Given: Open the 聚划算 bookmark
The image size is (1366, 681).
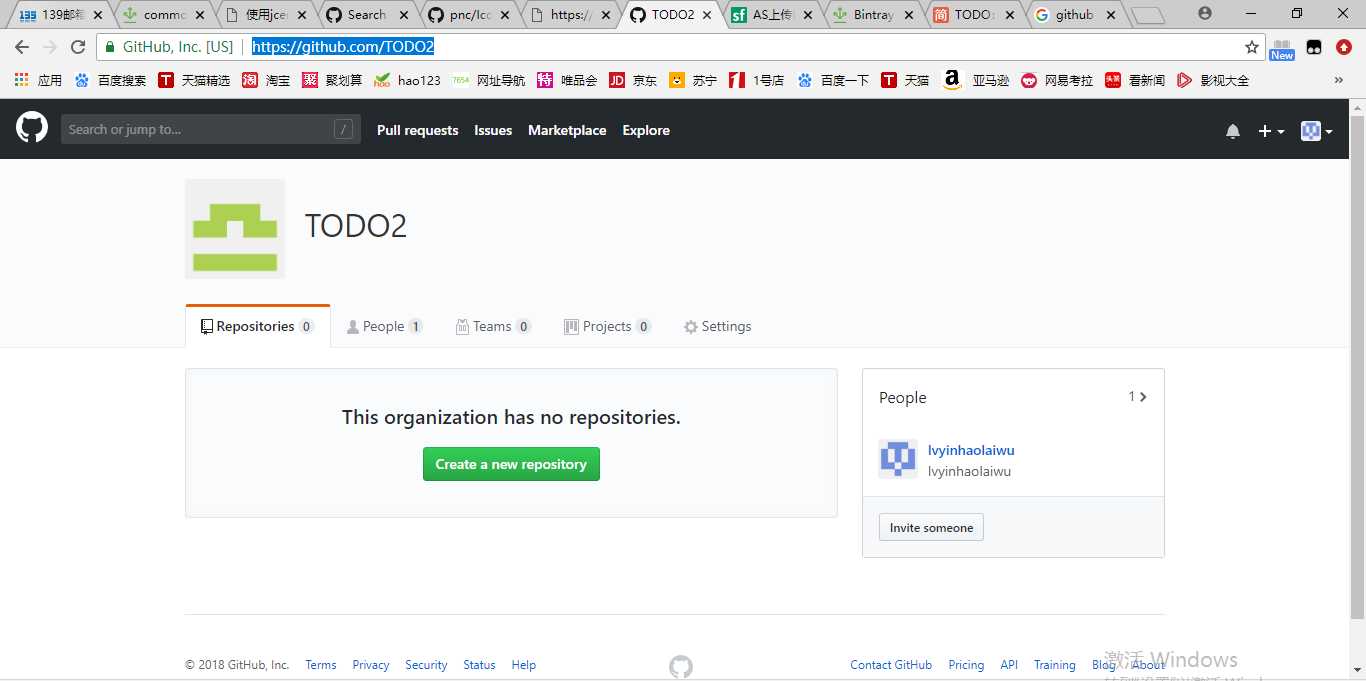Looking at the screenshot, I should click(x=332, y=80).
